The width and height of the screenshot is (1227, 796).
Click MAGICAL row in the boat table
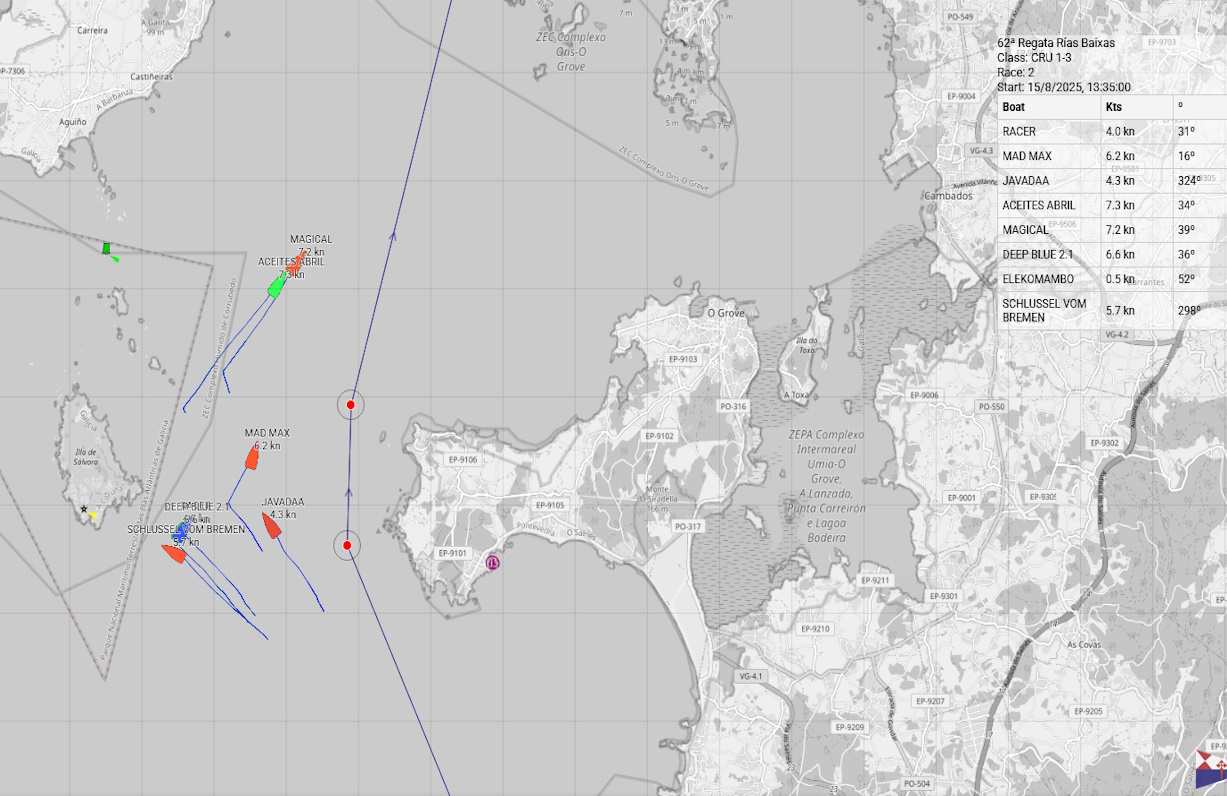[x=1025, y=230]
